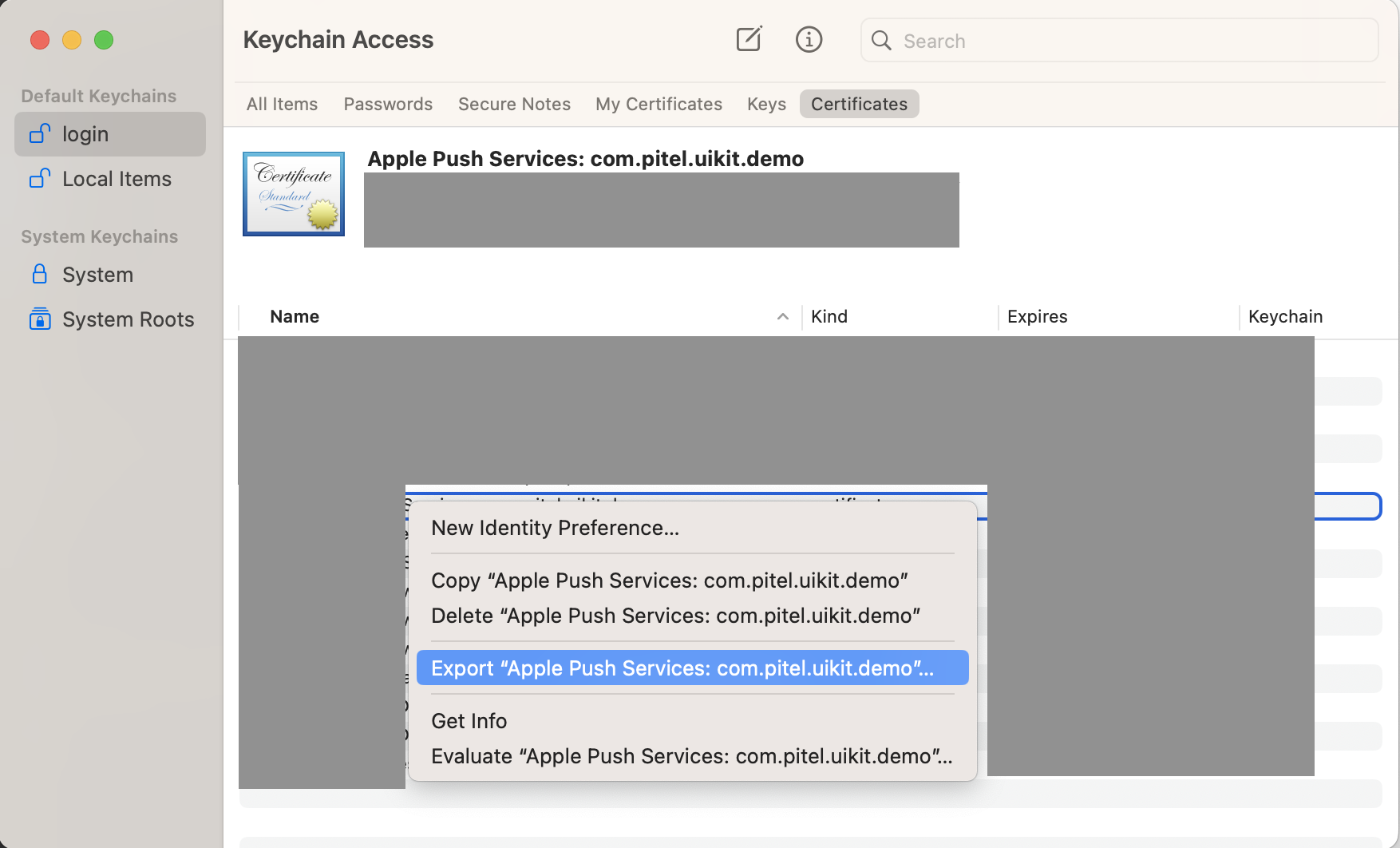Select the login keychain
The image size is (1400, 848).
(x=110, y=134)
